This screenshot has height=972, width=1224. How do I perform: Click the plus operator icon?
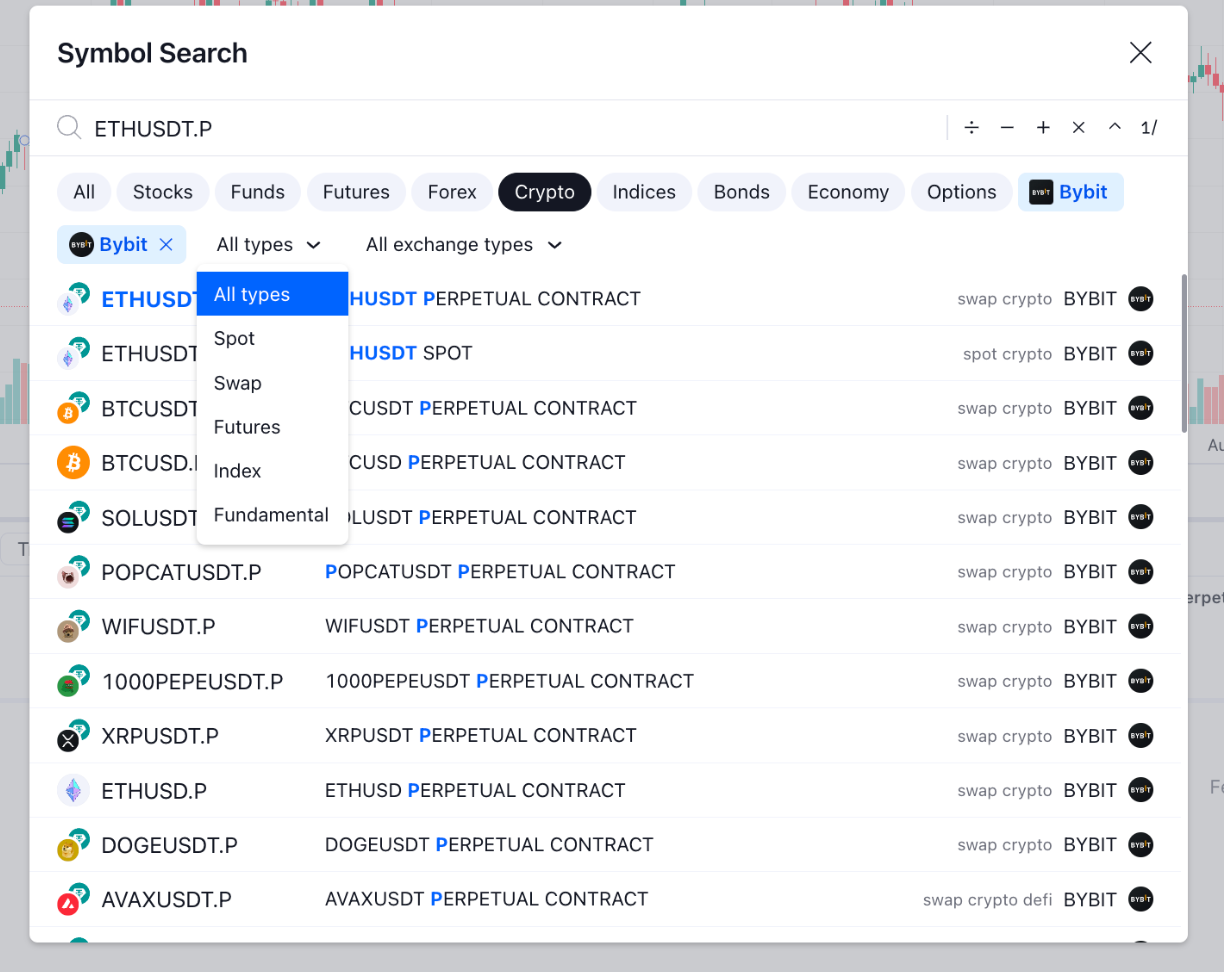point(1043,128)
